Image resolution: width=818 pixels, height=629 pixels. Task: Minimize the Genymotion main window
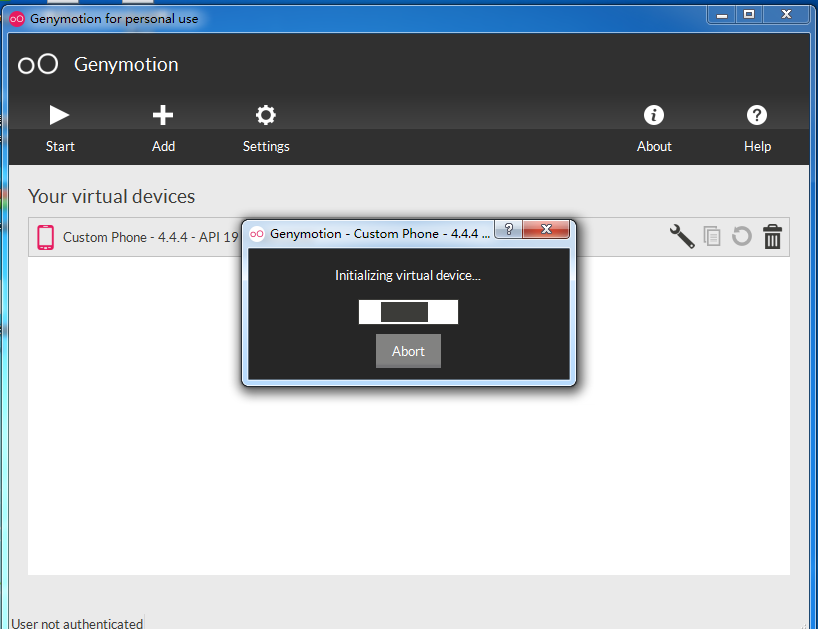click(x=722, y=16)
